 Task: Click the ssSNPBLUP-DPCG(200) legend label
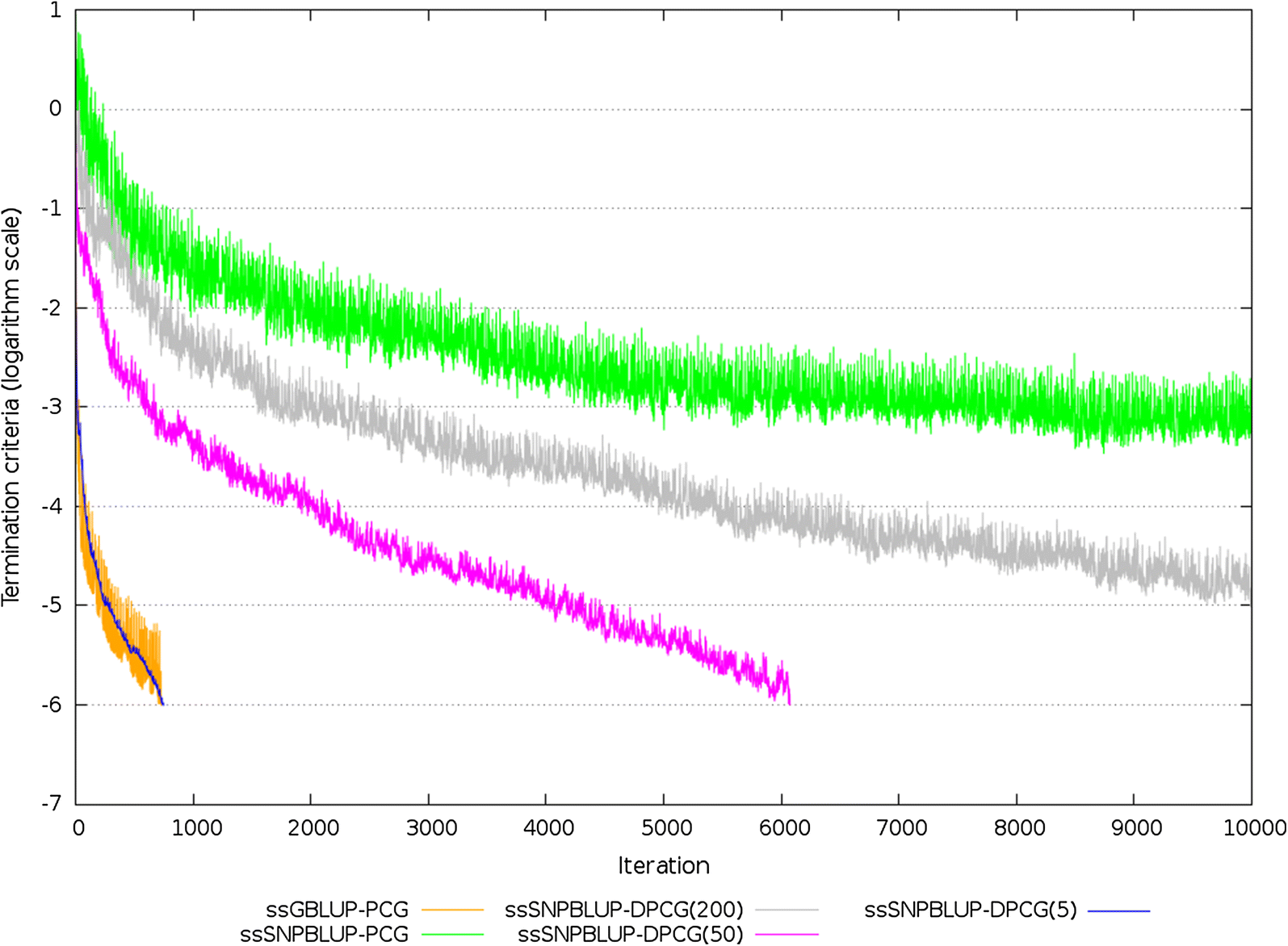pos(624,910)
